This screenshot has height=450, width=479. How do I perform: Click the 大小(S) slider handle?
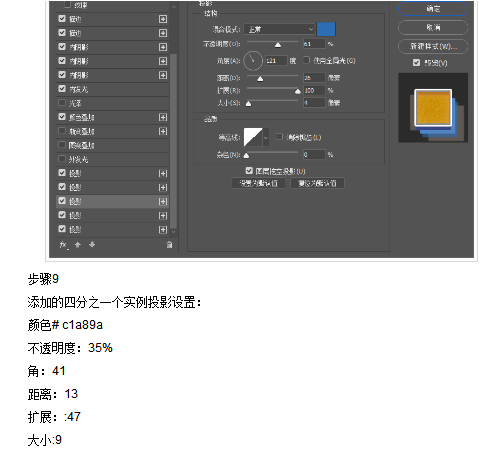[x=248, y=104]
